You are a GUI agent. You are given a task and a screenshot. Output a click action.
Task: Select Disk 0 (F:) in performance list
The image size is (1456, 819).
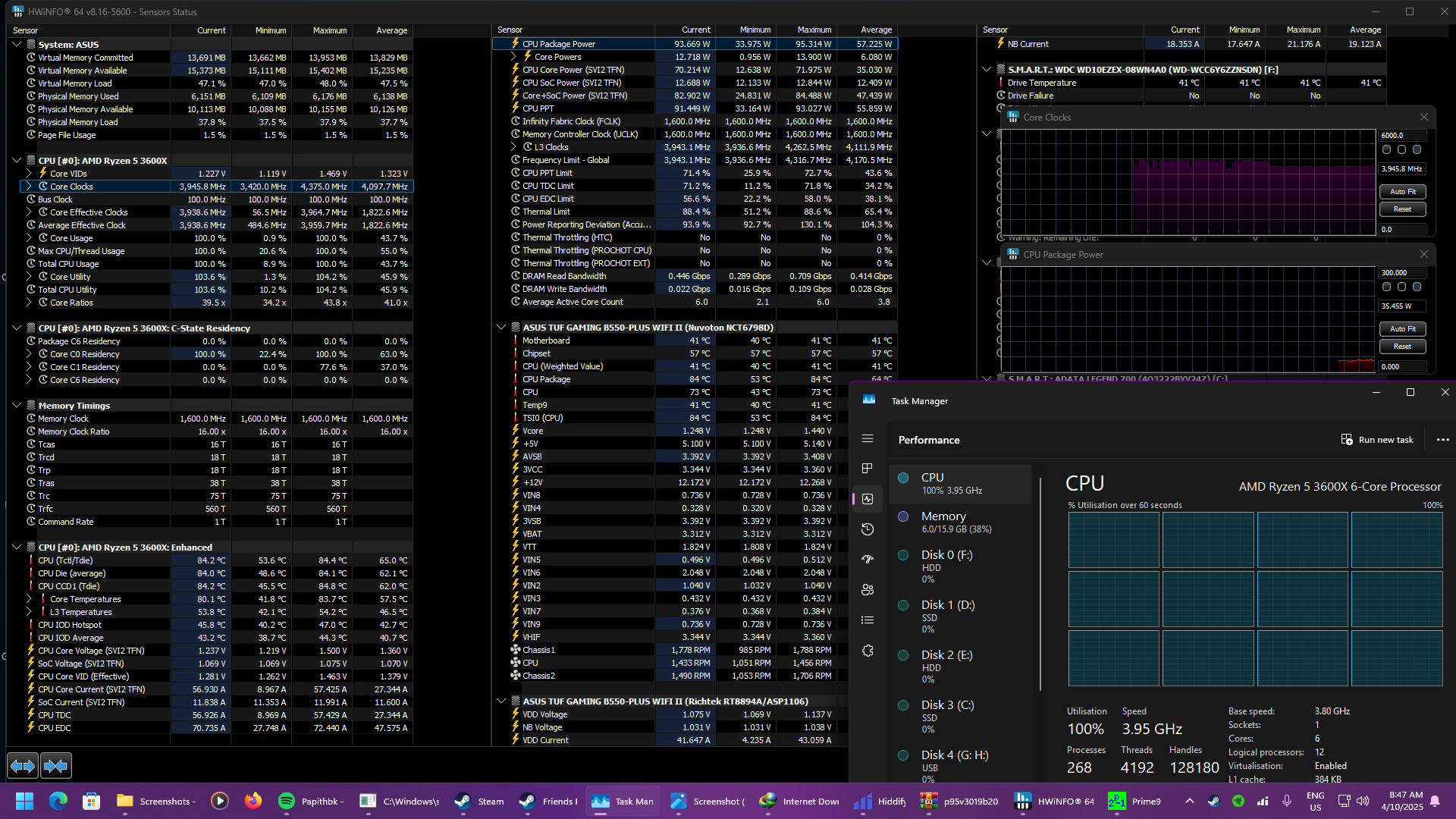point(960,568)
